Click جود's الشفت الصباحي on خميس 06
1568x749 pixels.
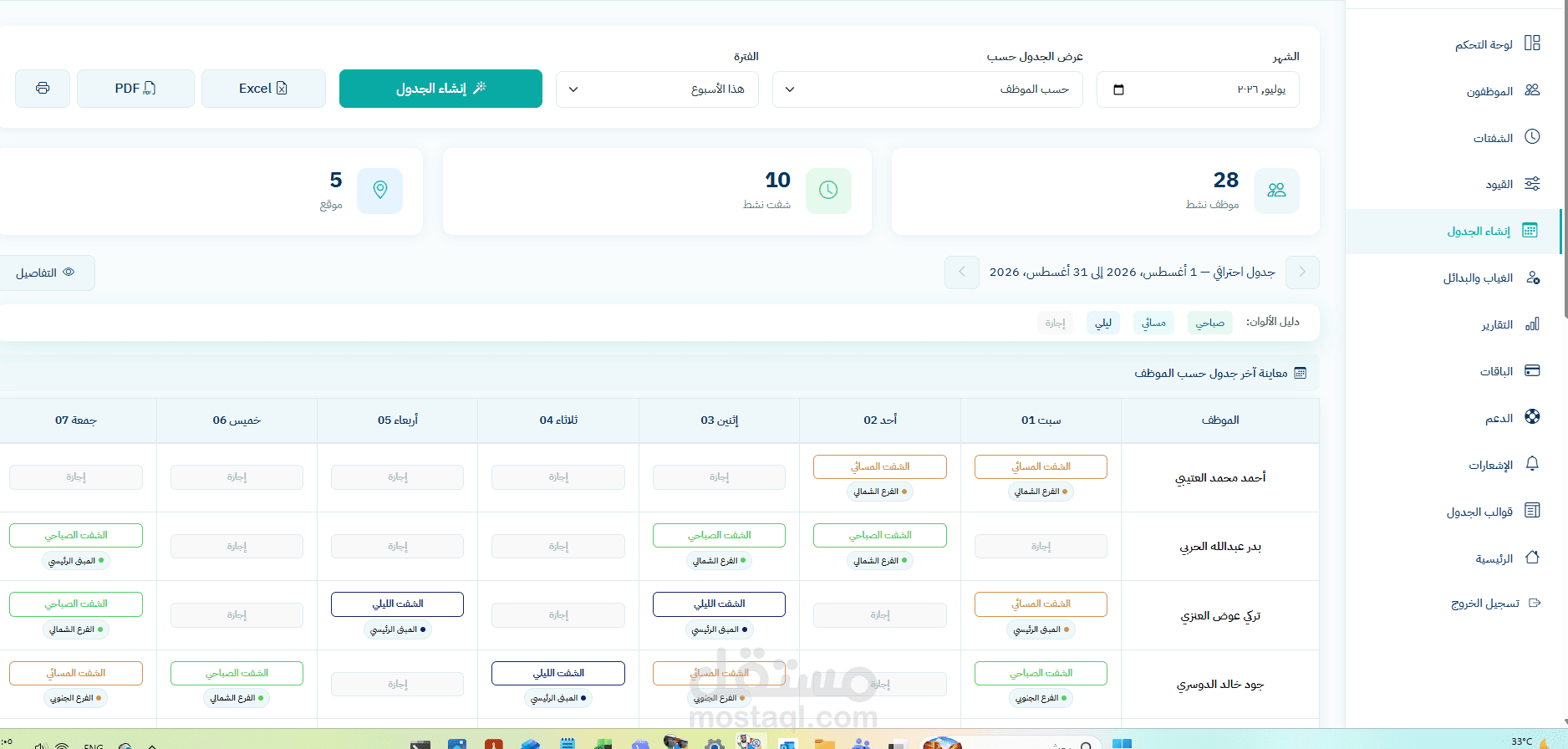point(237,673)
